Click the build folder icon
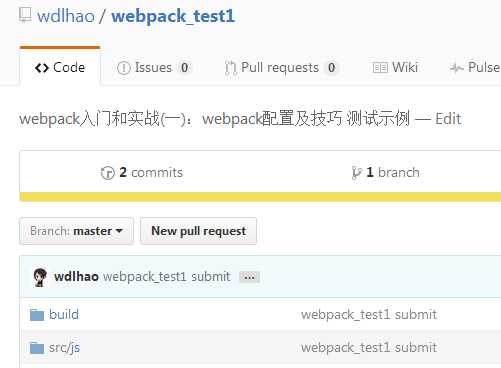The image size is (501, 368). click(37, 315)
